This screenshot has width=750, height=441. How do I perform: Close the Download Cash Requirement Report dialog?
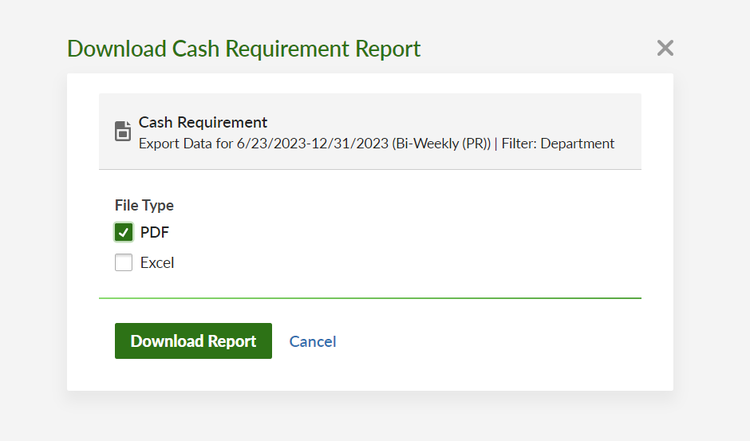665,48
